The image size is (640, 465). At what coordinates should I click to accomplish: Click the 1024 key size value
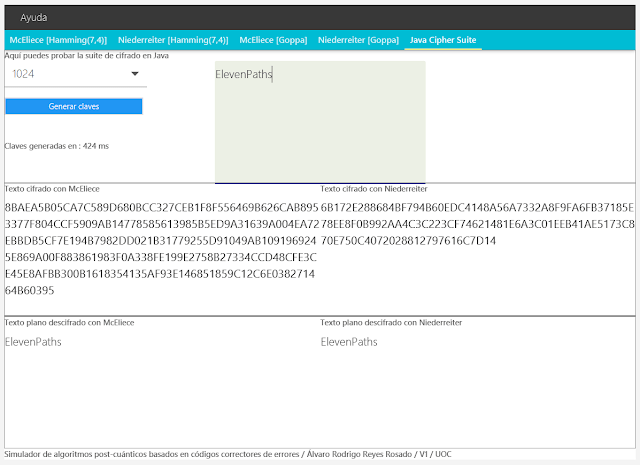click(26, 74)
